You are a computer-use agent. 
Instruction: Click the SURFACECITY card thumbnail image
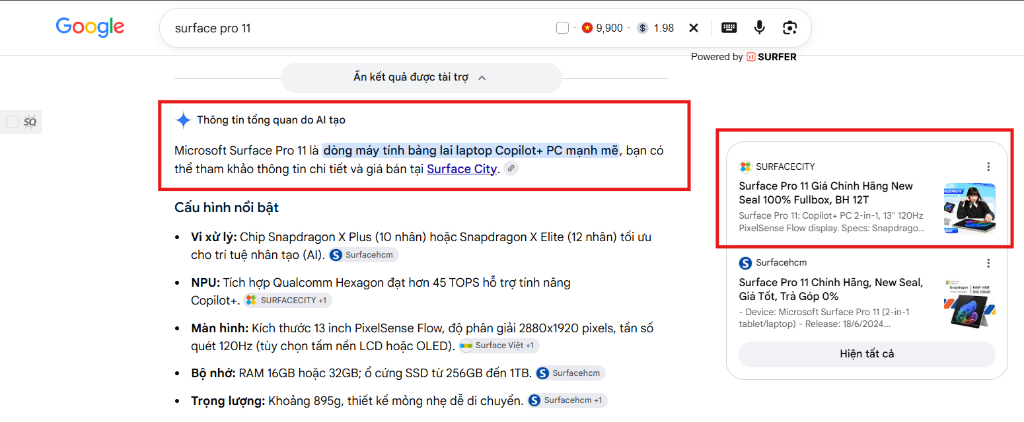[x=969, y=208]
